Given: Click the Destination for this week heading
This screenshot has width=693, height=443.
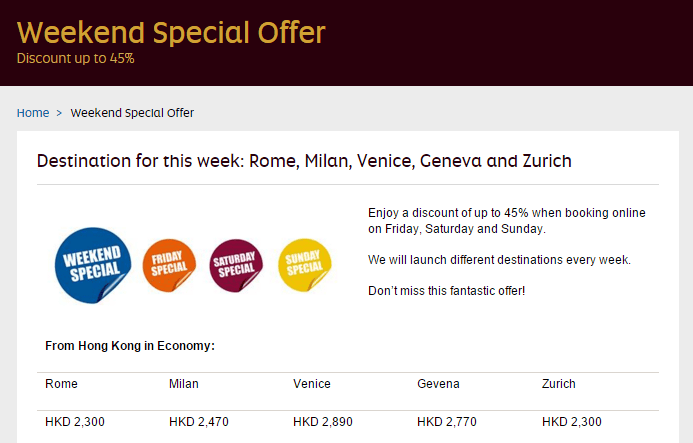Looking at the screenshot, I should [x=304, y=161].
